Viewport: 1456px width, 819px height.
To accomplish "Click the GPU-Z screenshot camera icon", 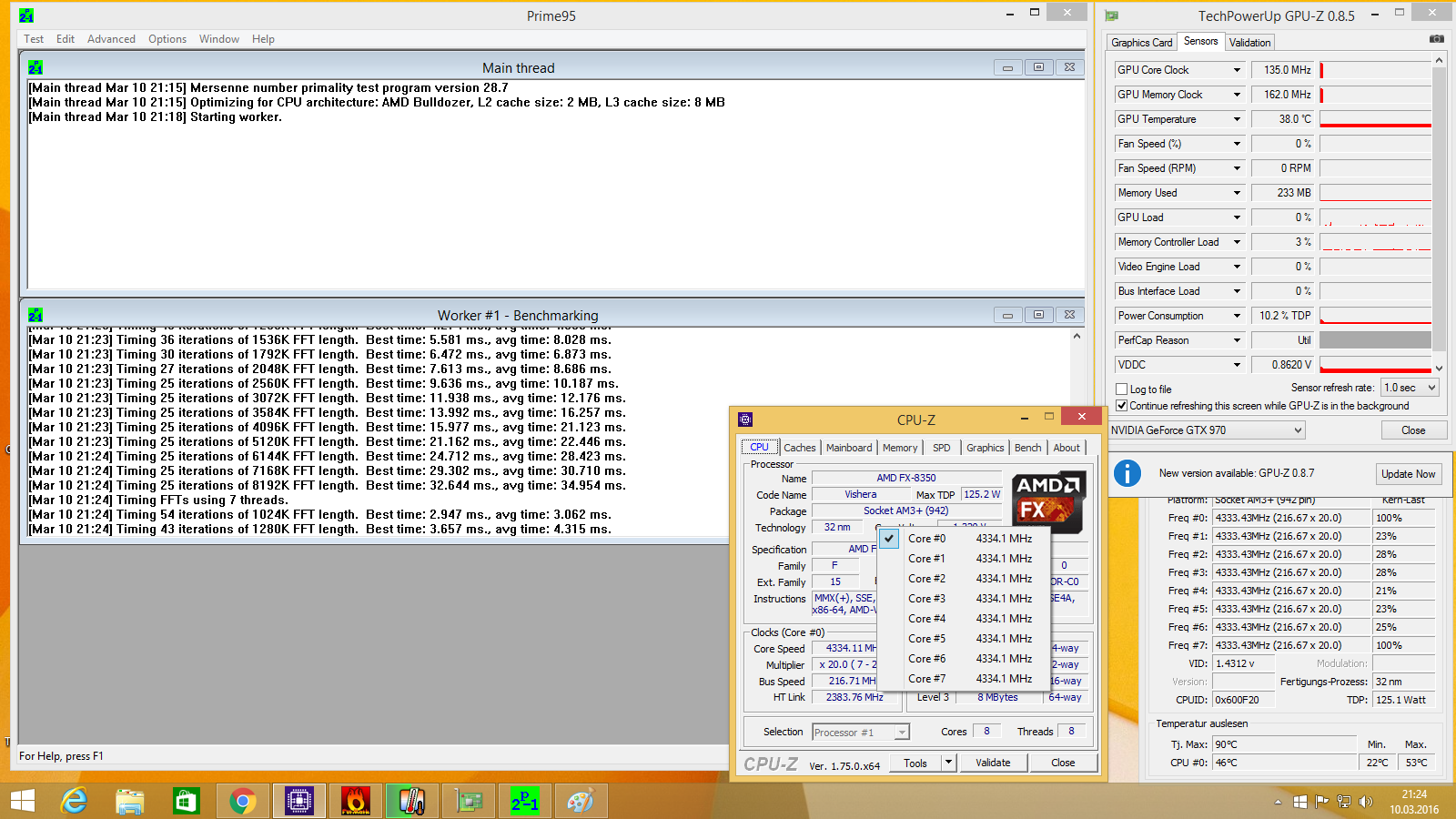I will [1436, 39].
